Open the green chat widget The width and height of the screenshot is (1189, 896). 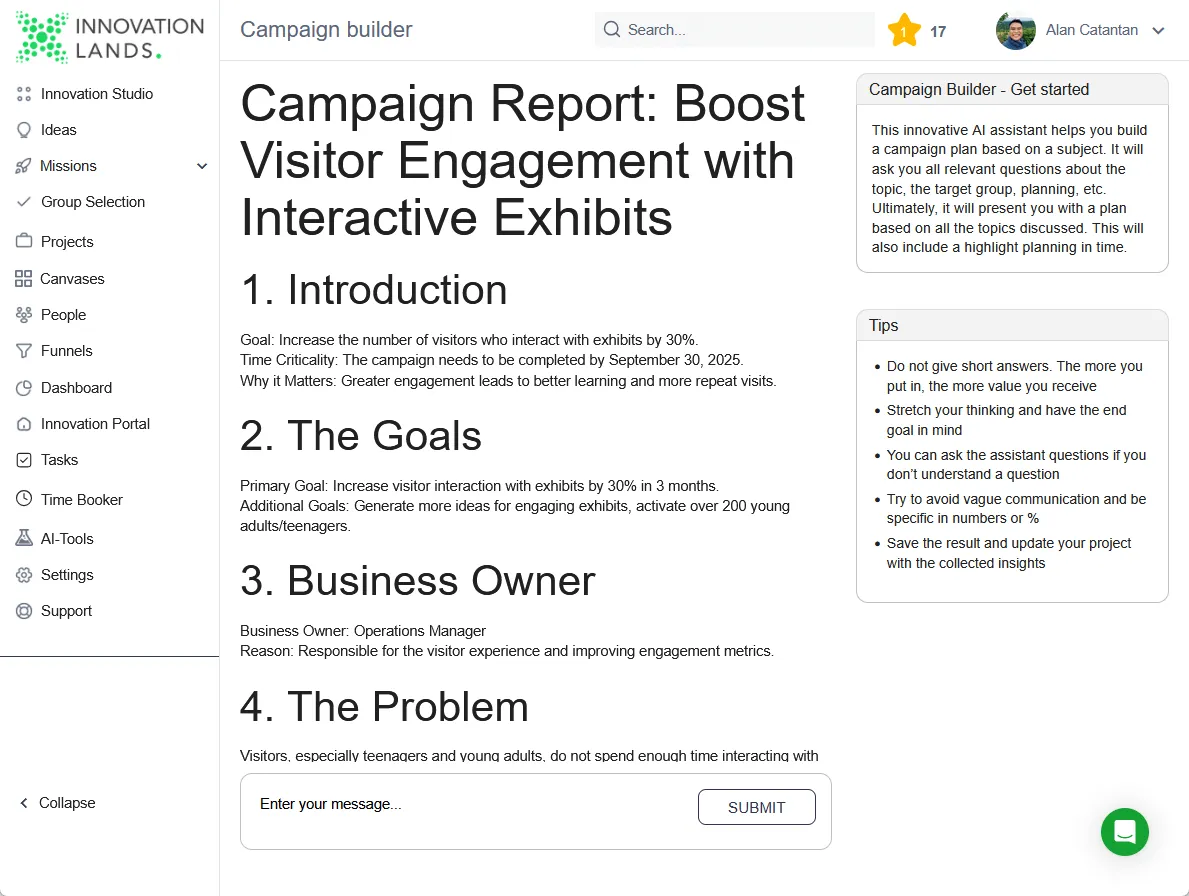(x=1125, y=832)
